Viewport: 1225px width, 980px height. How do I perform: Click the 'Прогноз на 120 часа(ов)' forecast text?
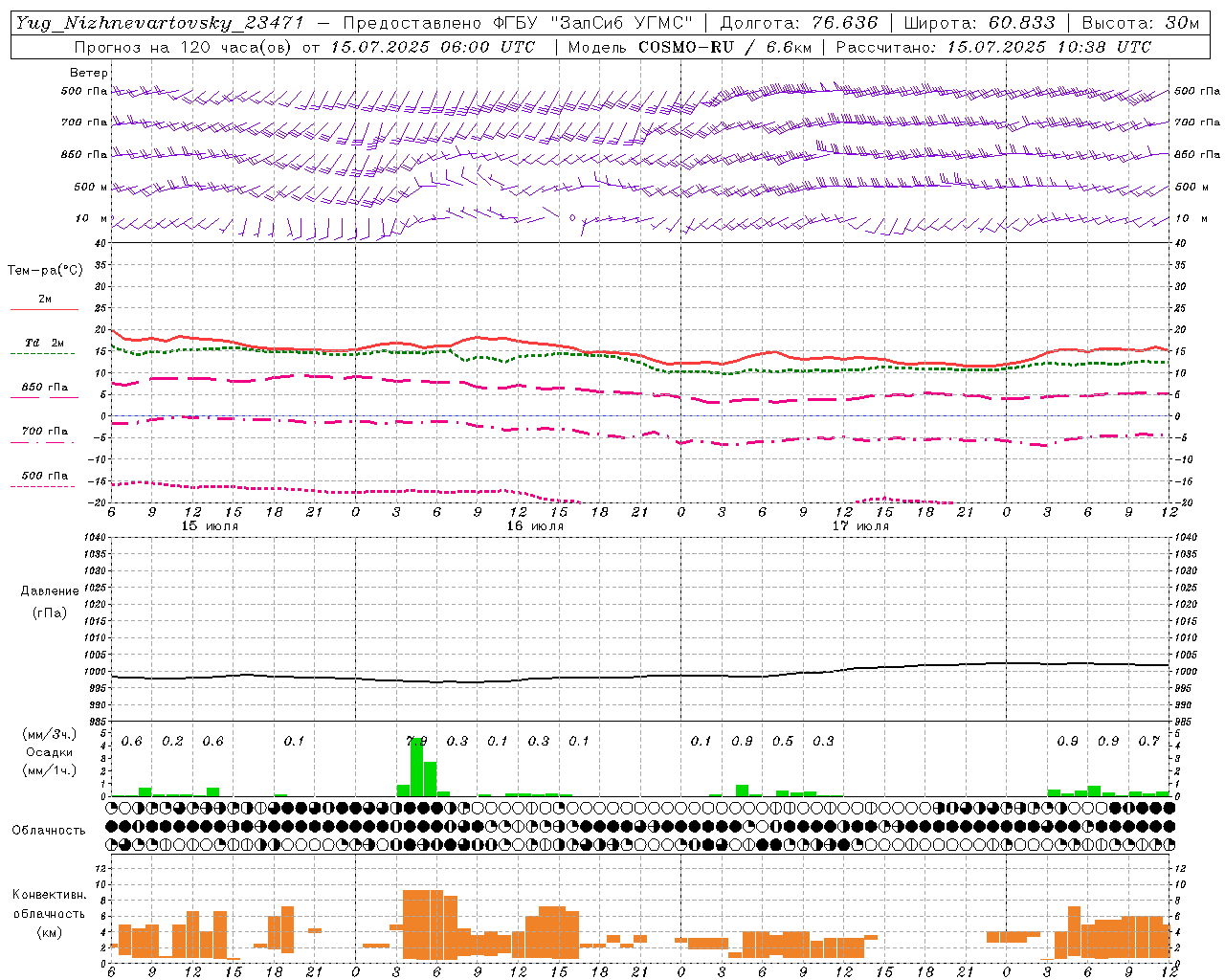click(x=185, y=47)
